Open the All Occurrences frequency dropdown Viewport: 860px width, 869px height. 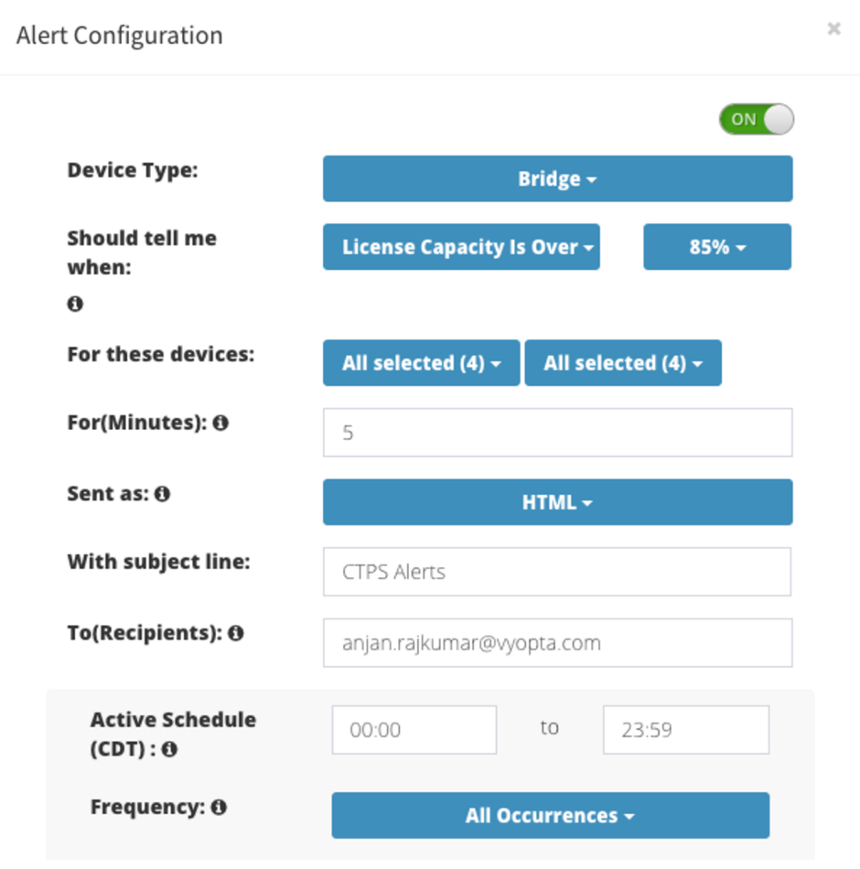(x=550, y=815)
